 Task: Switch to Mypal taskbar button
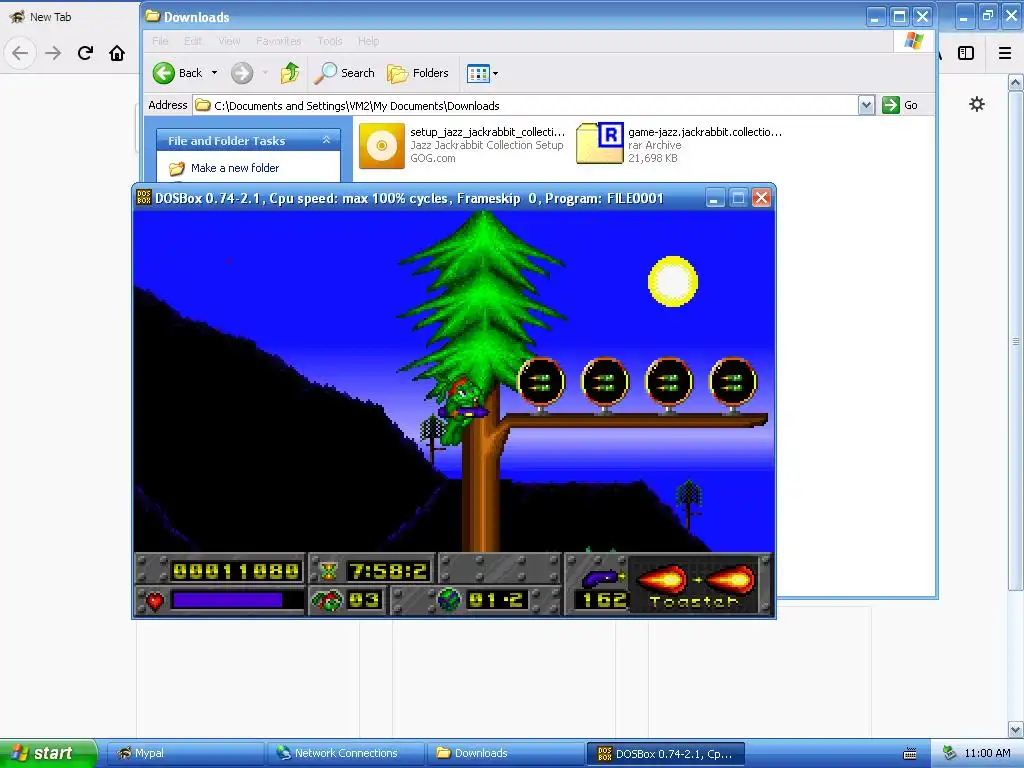point(185,753)
